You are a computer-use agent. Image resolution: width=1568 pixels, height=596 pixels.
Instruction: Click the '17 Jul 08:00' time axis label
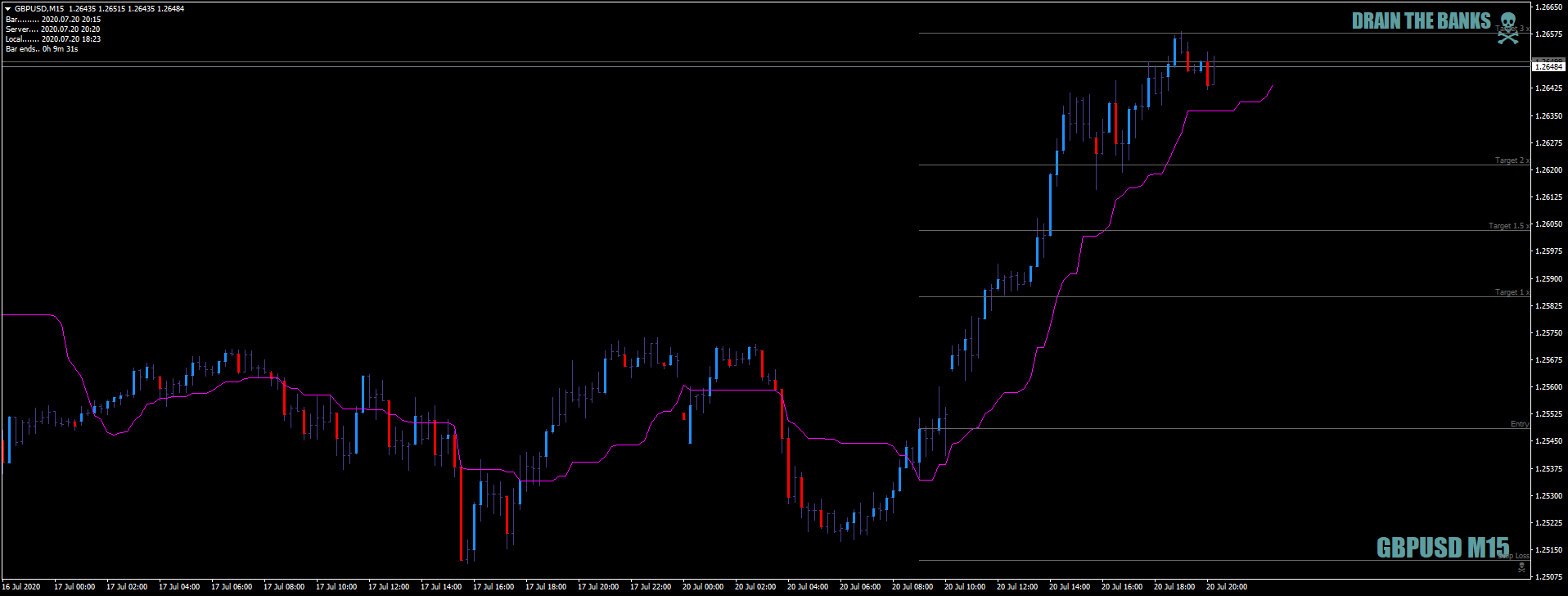[284, 587]
